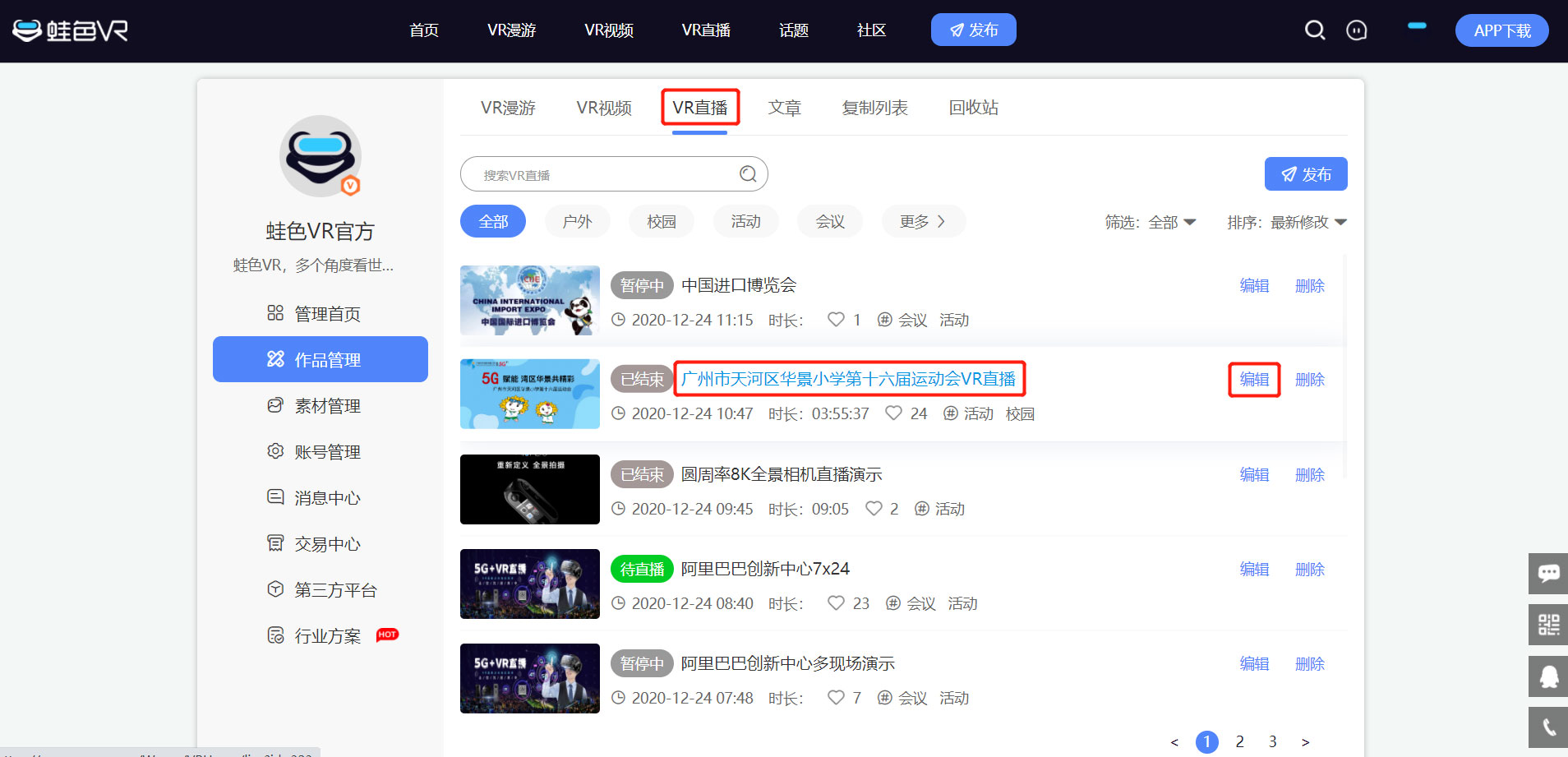1568x757 pixels.
Task: Open 社区 in top navigation
Action: tap(871, 30)
